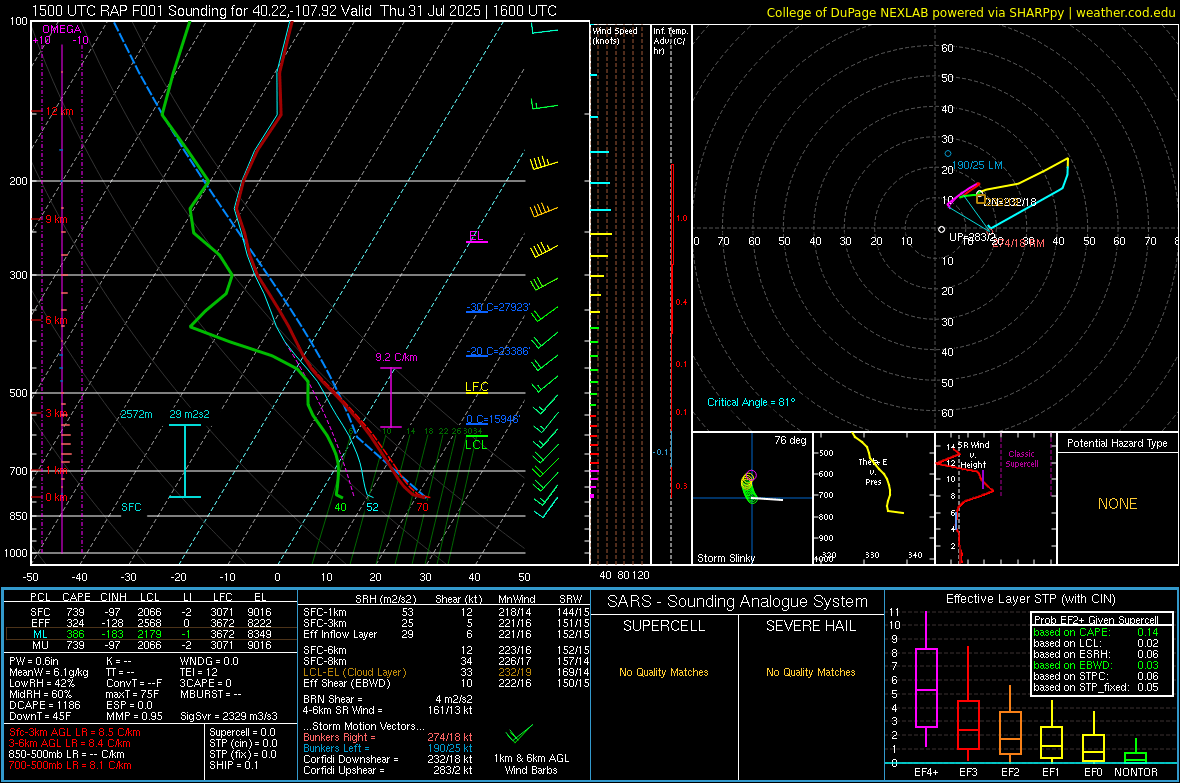Click 'No Quality Matches' under SUPERCELL
The image size is (1180, 783).
(x=664, y=672)
